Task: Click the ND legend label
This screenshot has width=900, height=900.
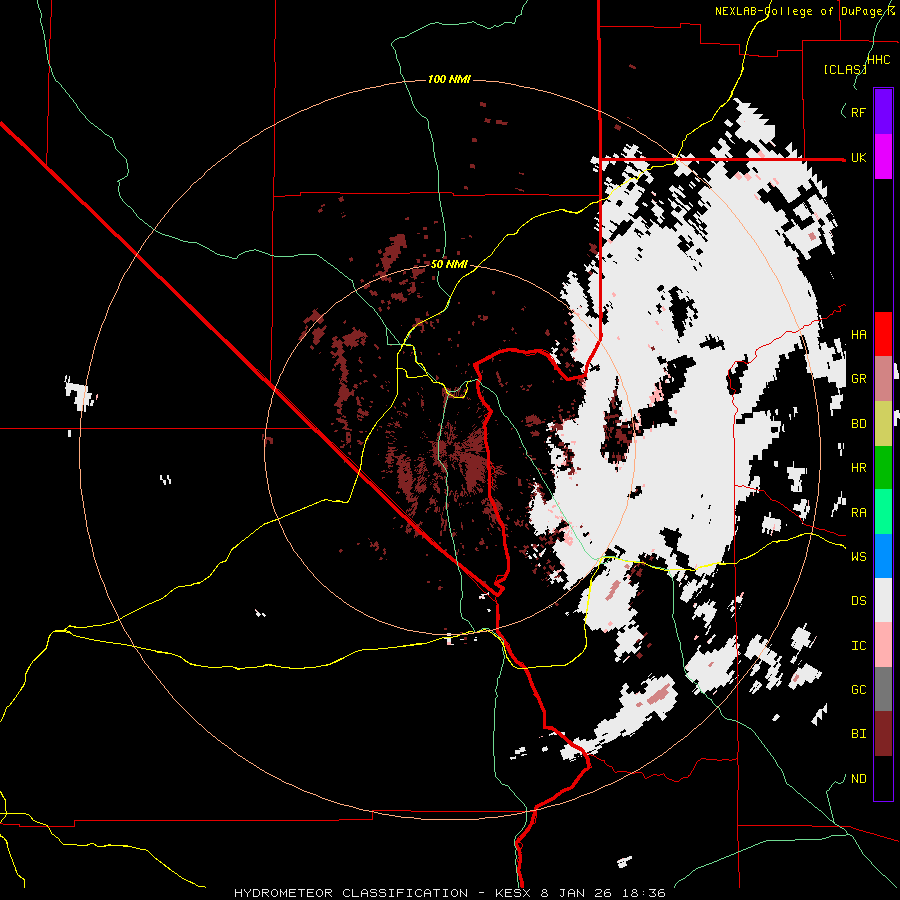Action: point(858,779)
